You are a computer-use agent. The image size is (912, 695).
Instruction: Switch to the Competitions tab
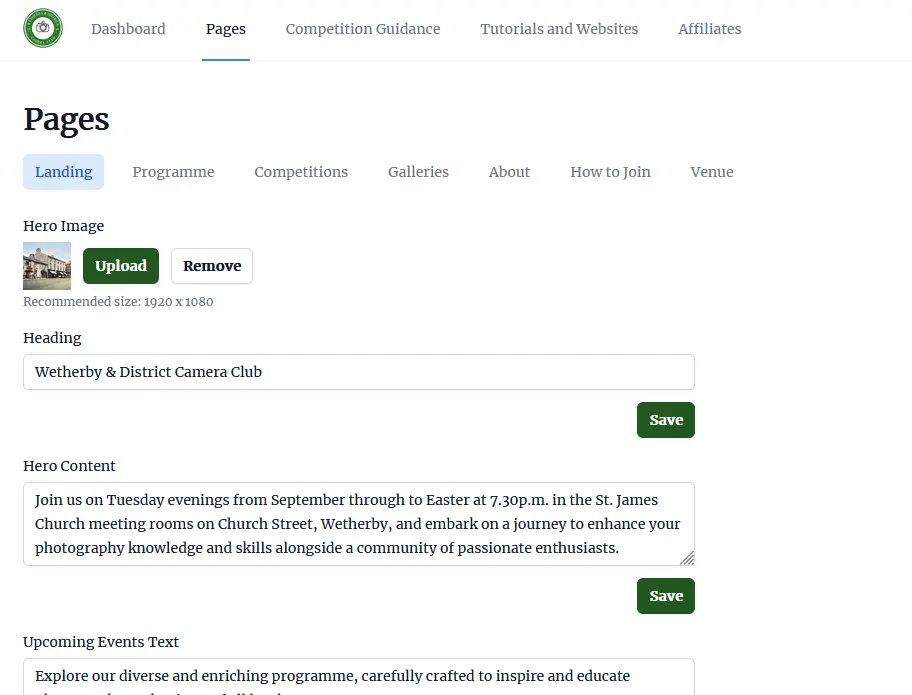click(301, 172)
